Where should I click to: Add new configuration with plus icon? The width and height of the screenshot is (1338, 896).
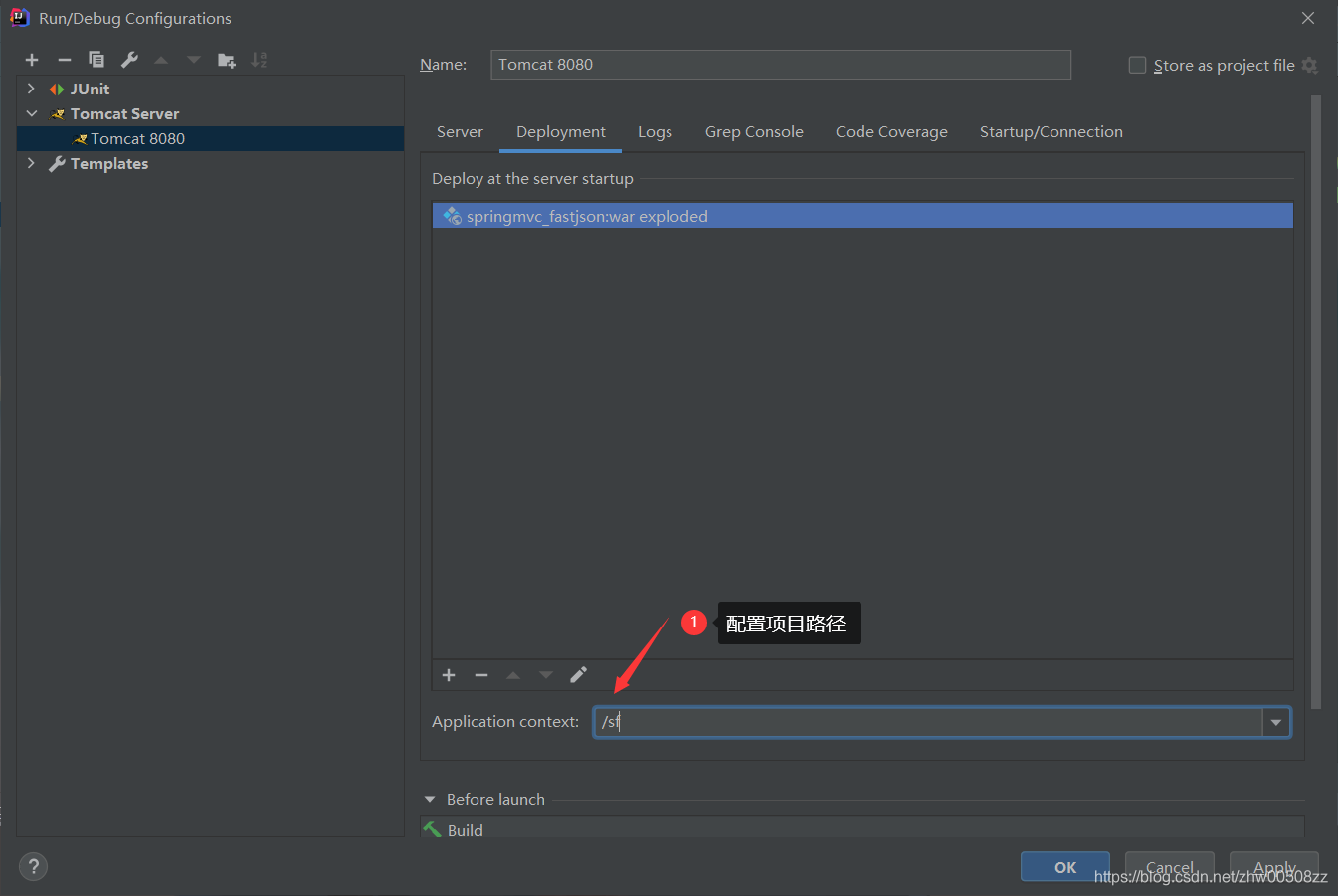pyautogui.click(x=32, y=60)
